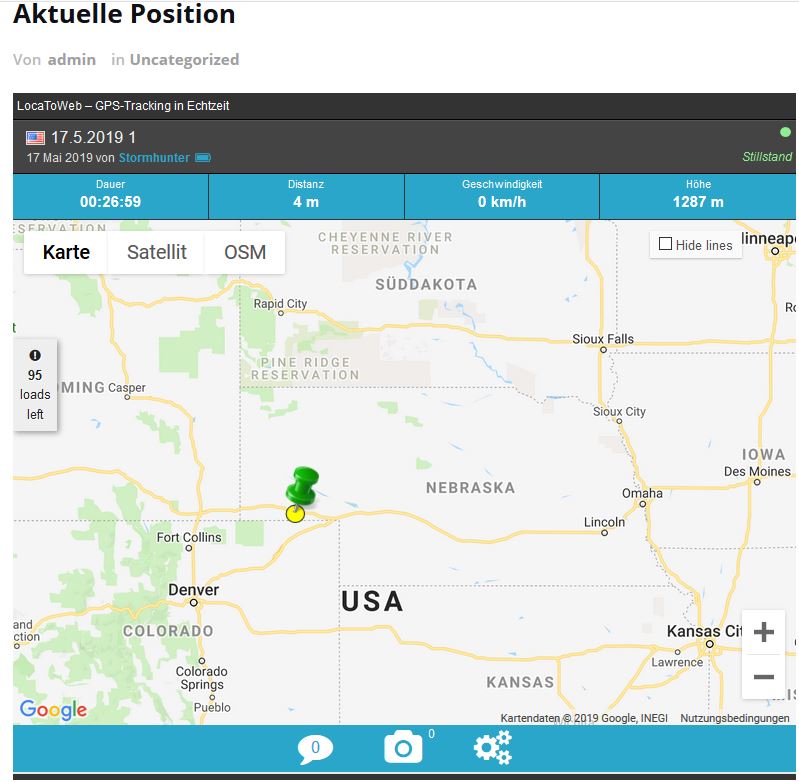The height and width of the screenshot is (782, 799).
Task: Click the yellow current position dot
Action: [x=295, y=514]
